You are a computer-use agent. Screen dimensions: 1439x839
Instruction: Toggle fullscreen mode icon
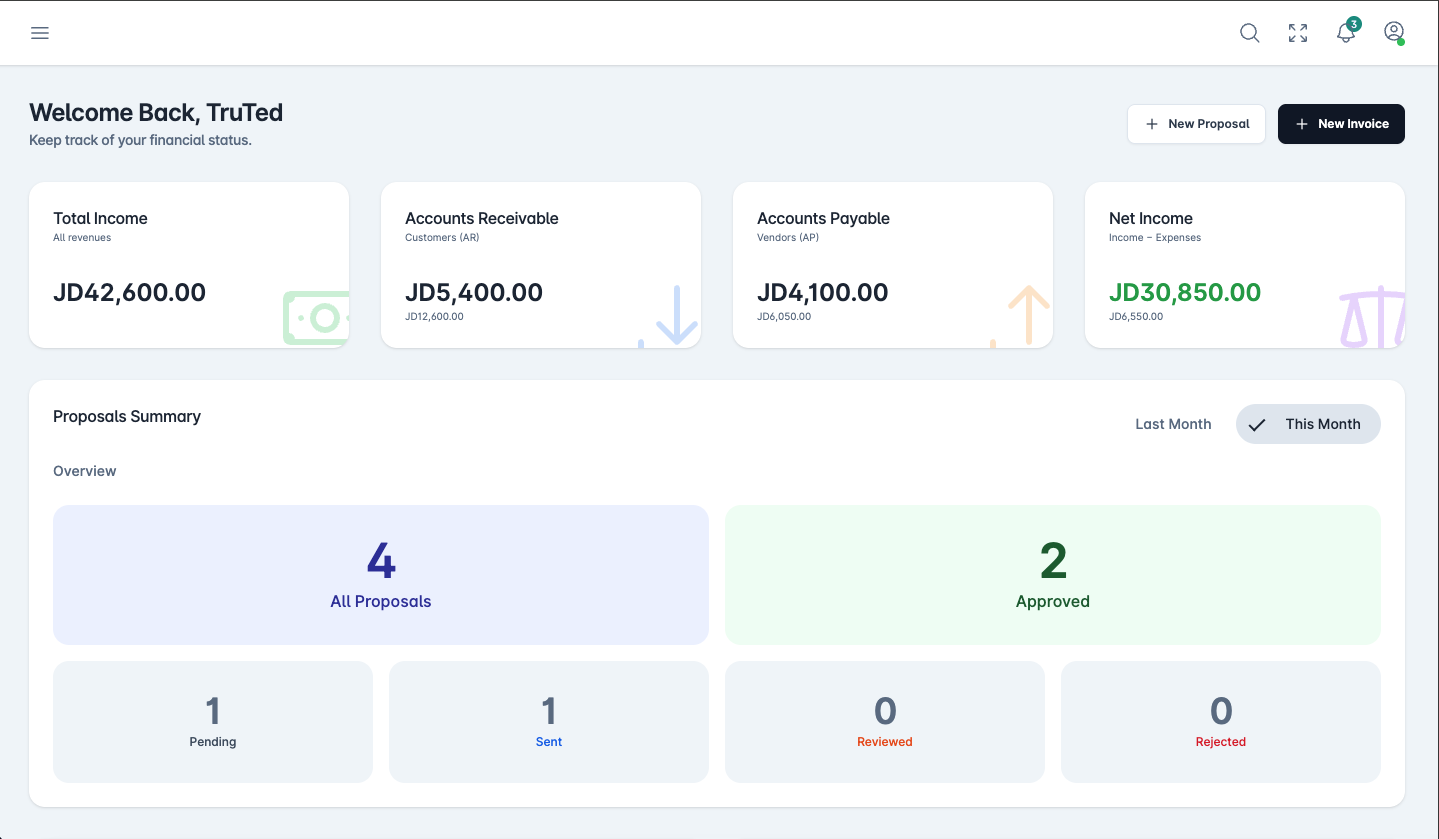pyautogui.click(x=1298, y=33)
